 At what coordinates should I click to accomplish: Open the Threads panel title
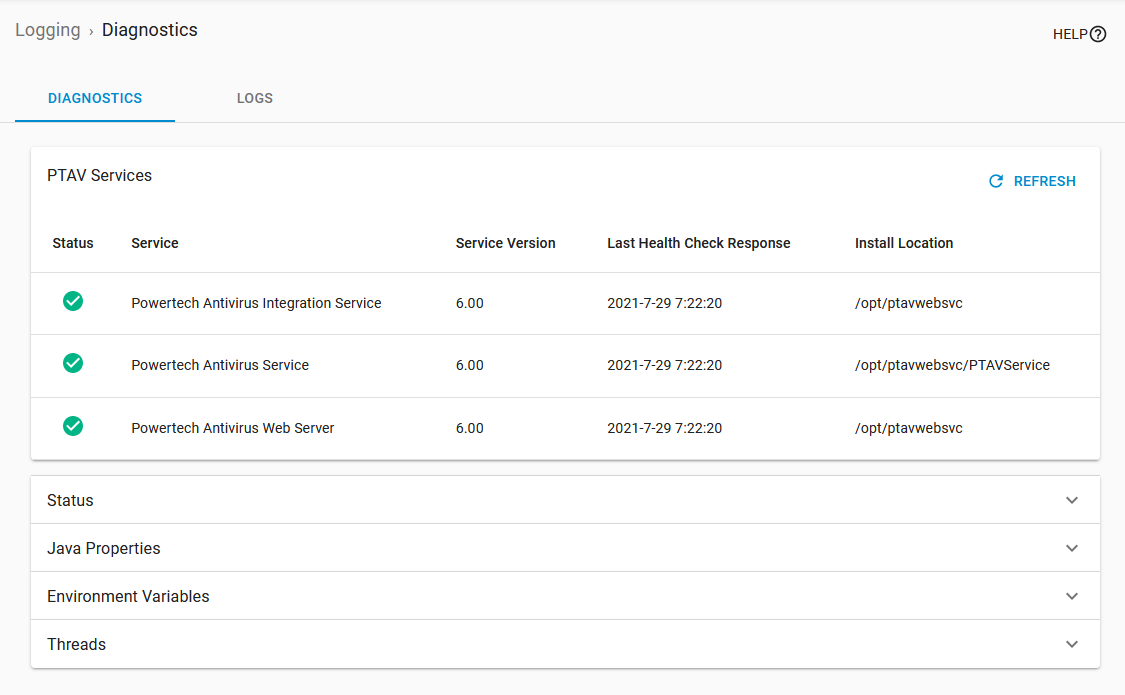[x=76, y=645]
